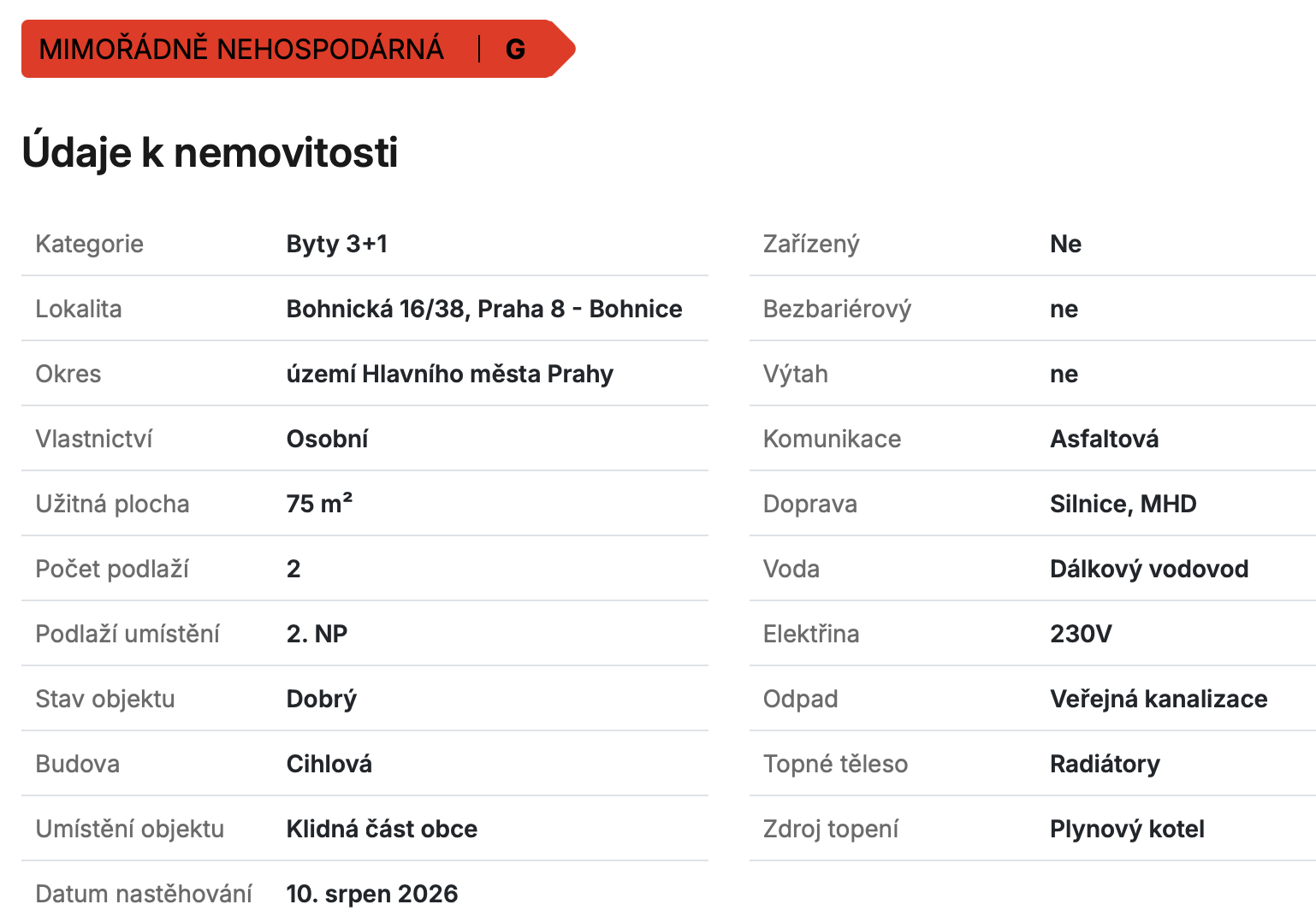Viewport: 1316px width, 922px height.
Task: Click the 2. NP floor placement value
Action: [317, 634]
